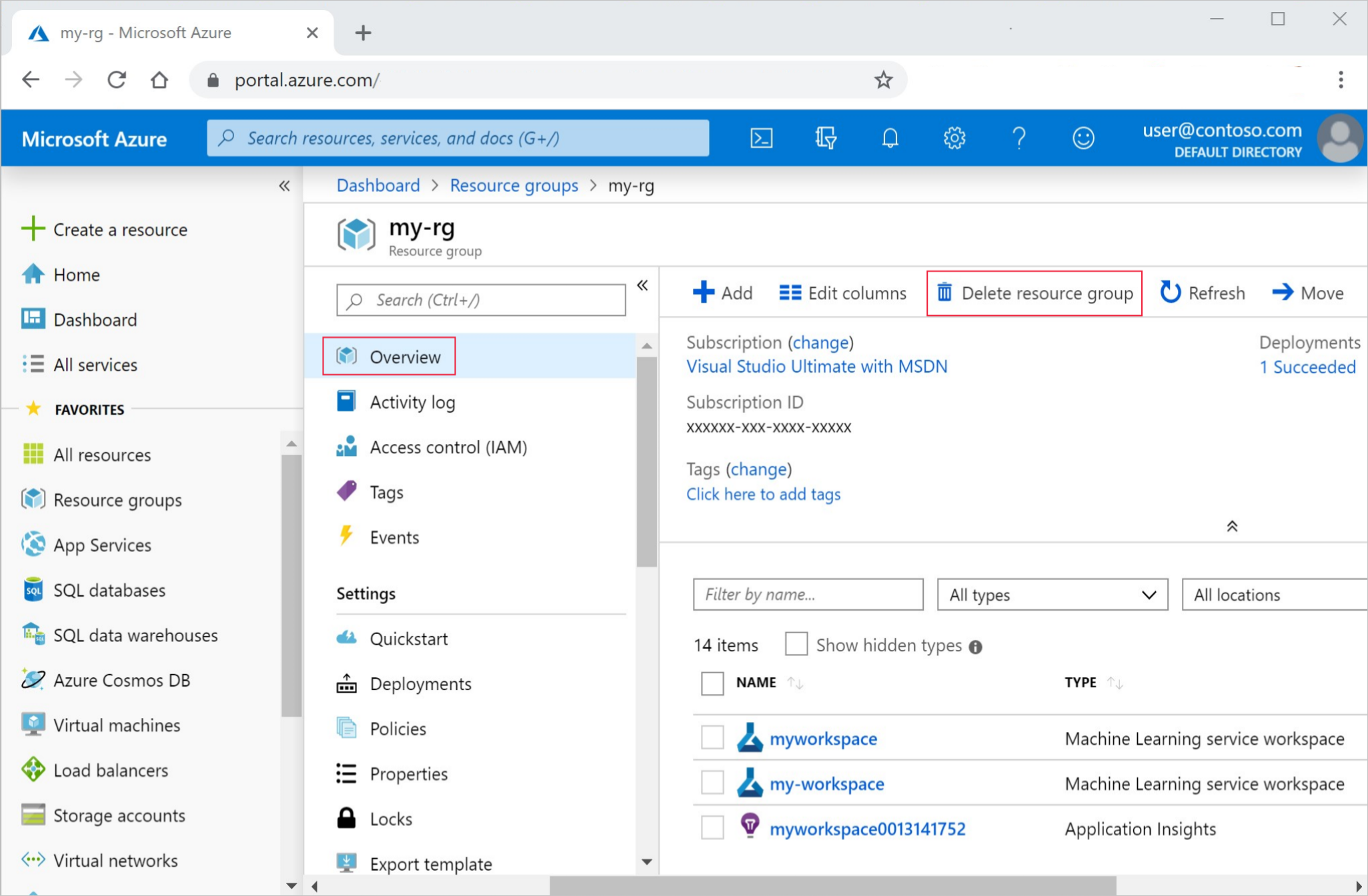Click here to add tags link
The height and width of the screenshot is (896, 1368).
763,494
